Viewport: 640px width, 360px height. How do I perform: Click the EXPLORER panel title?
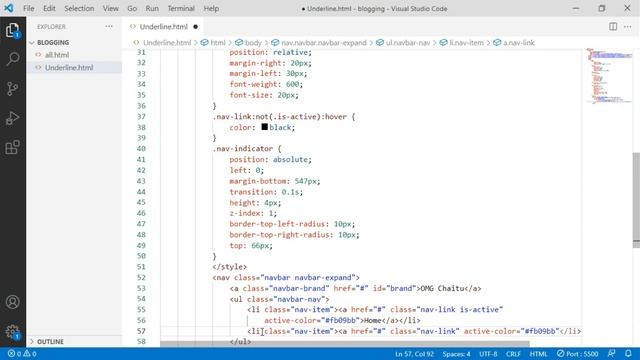click(x=51, y=27)
